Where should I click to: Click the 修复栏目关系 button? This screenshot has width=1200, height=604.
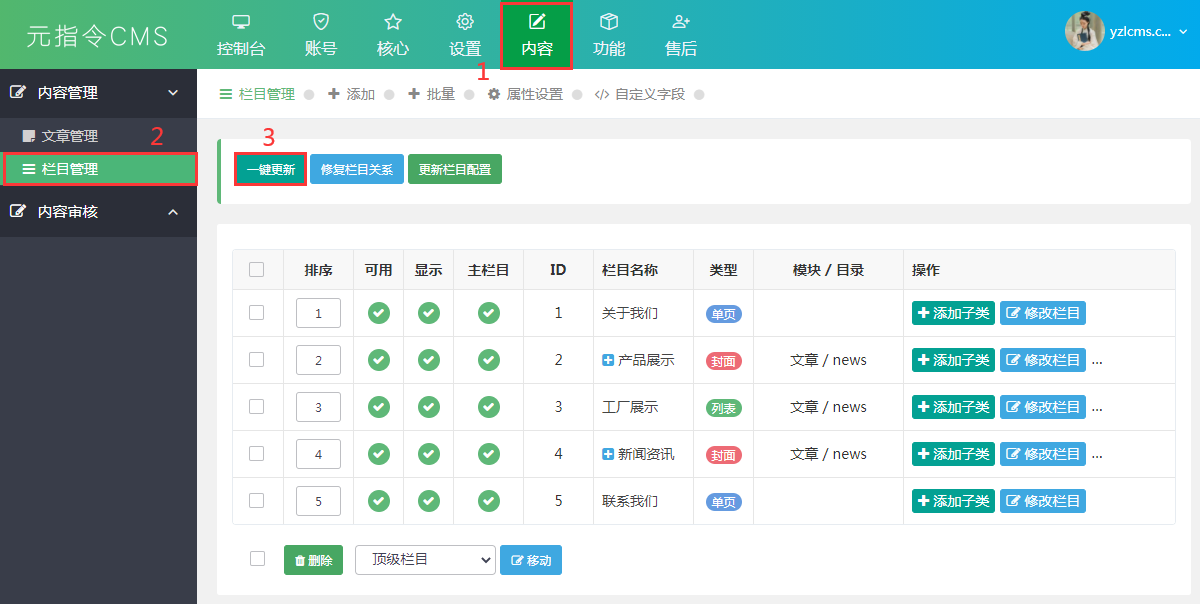coord(357,169)
